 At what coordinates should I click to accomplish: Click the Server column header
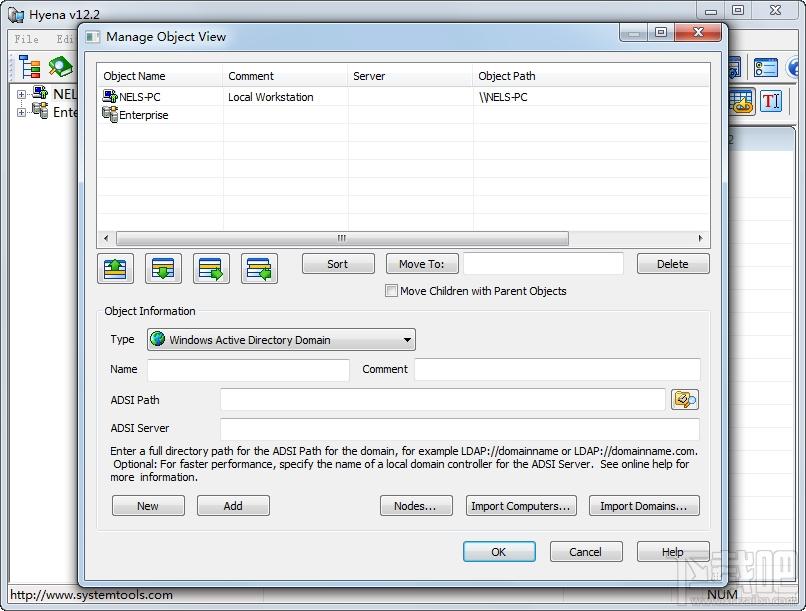(x=410, y=76)
